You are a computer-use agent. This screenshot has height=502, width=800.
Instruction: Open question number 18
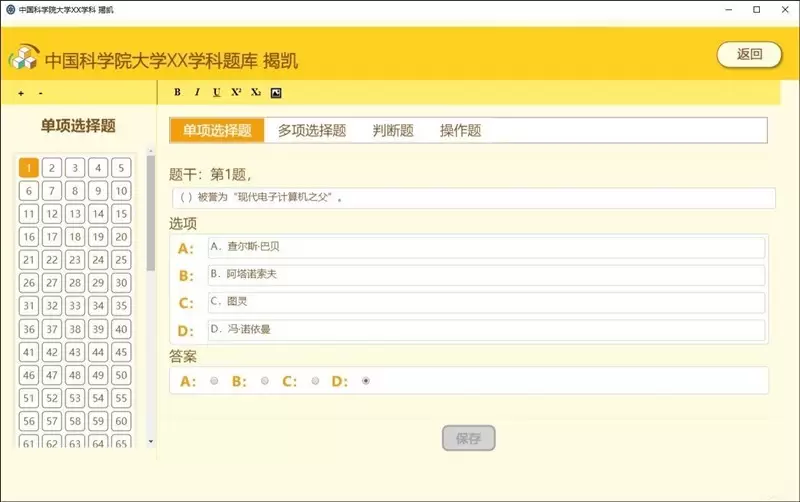75,237
